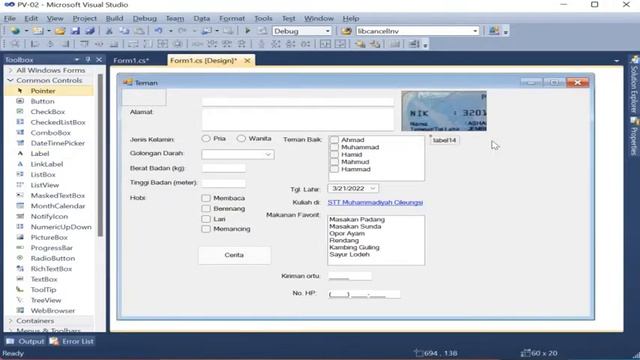Click the Paste icon in toolbar
Image resolution: width=640 pixels, height=360 pixels.
(139, 31)
